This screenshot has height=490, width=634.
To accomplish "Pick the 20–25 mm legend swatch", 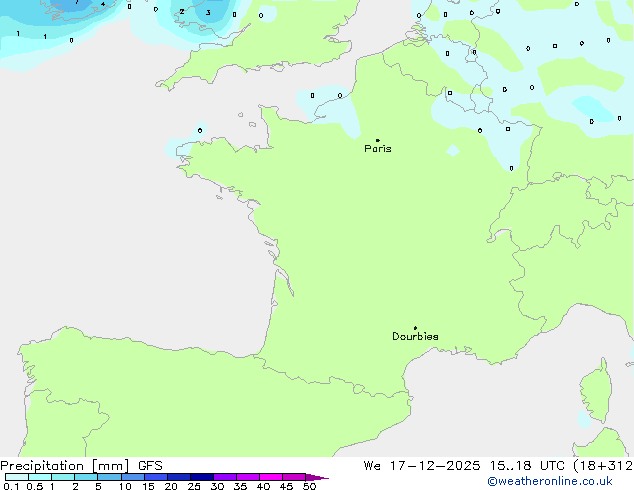I will click(179, 477).
